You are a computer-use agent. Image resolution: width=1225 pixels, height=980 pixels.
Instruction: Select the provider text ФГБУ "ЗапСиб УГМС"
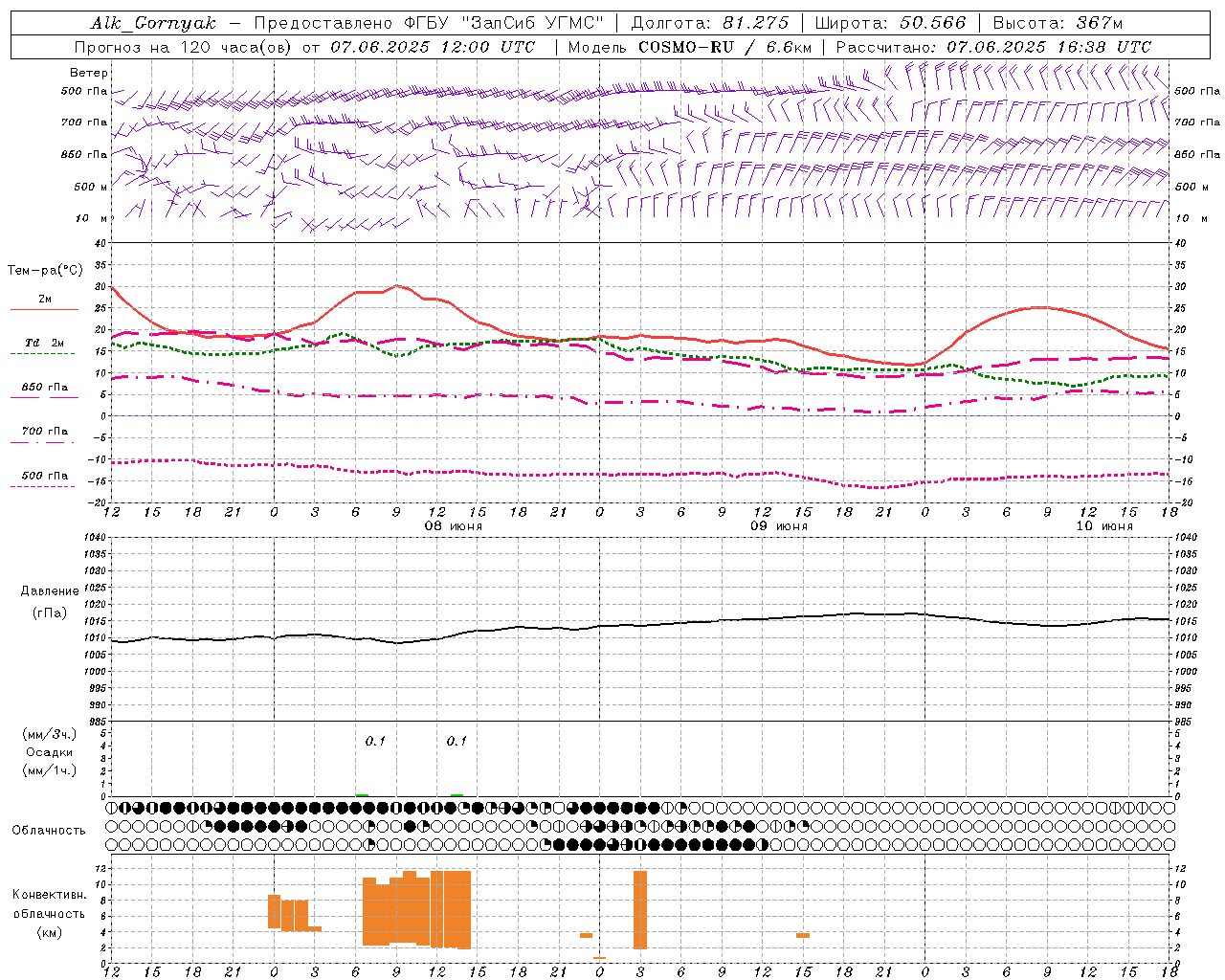(x=502, y=23)
